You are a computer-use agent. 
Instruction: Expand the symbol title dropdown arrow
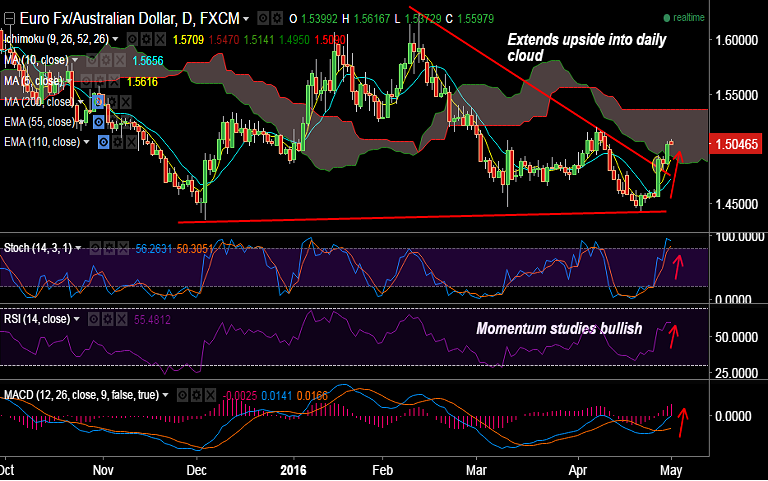[x=246, y=19]
